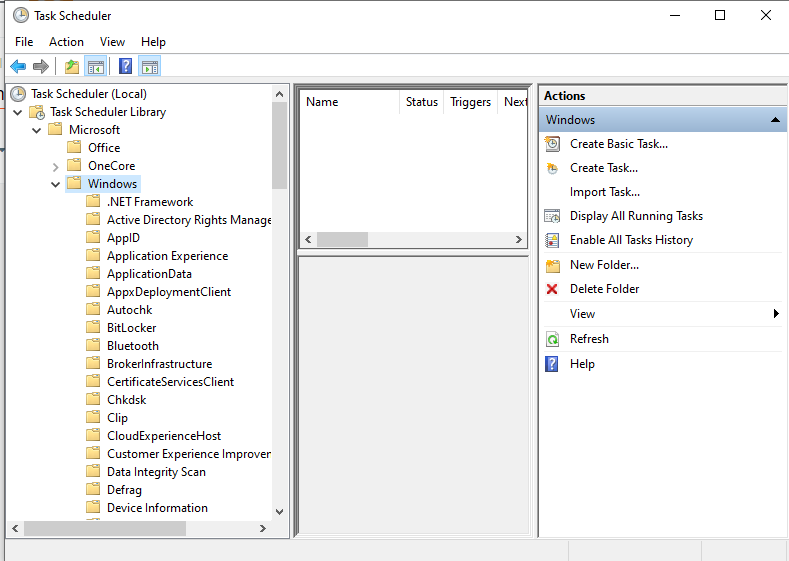Click the Task Scheduler Library folder icon
Image resolution: width=789 pixels, height=561 pixels.
click(37, 112)
